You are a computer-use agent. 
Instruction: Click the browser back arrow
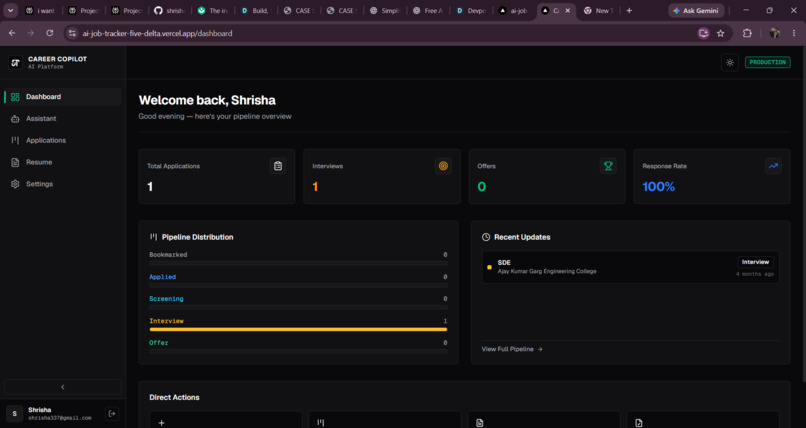(12, 33)
